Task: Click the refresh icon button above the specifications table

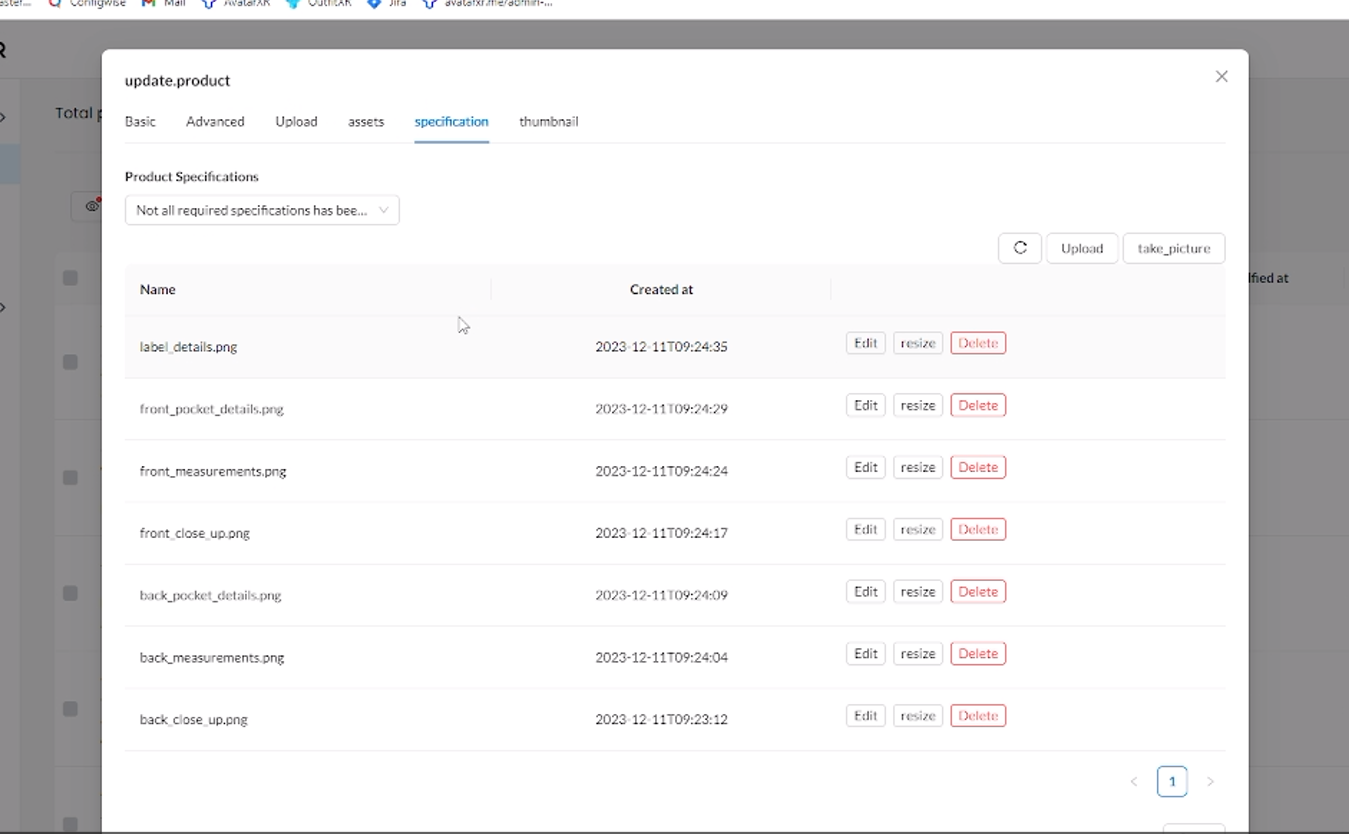Action: point(1020,248)
